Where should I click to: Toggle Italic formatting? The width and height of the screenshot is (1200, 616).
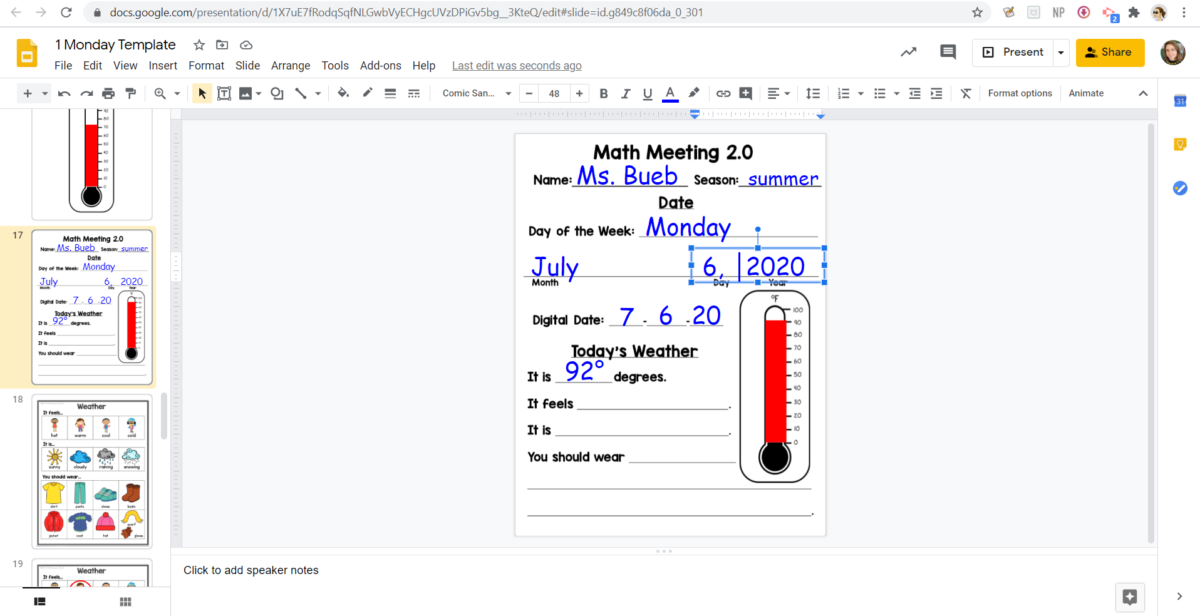coord(626,93)
